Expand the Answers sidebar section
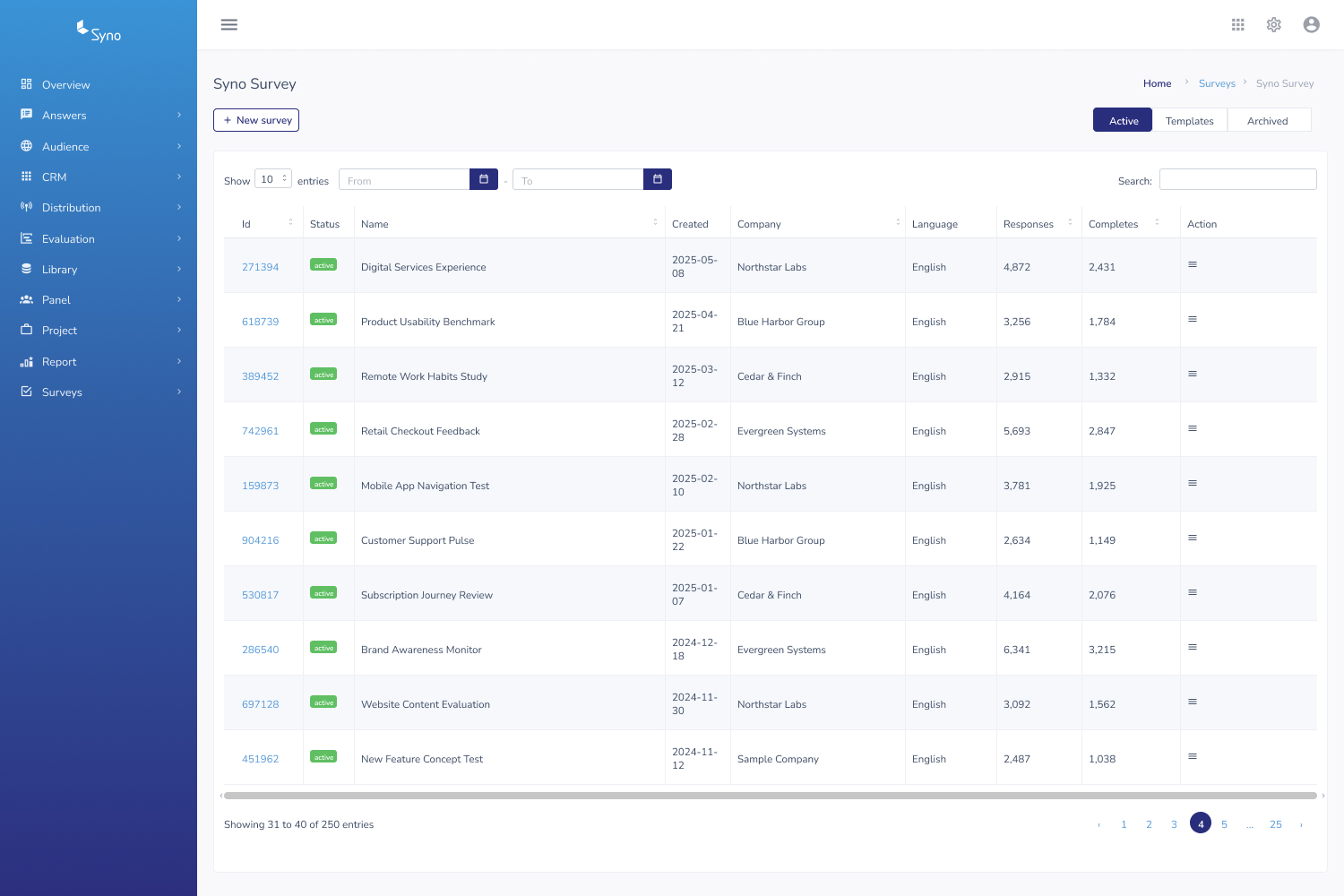Viewport: 1344px width, 896px height. (99, 116)
